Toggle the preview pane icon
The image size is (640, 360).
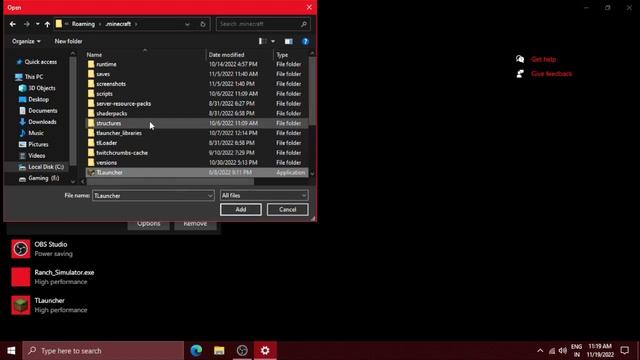point(289,41)
